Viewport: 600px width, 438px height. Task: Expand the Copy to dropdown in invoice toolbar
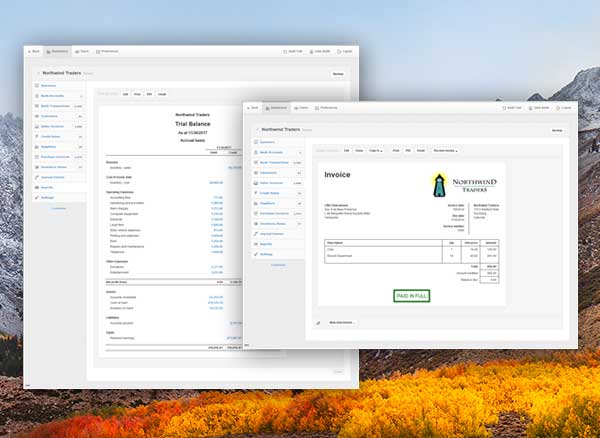tap(376, 151)
